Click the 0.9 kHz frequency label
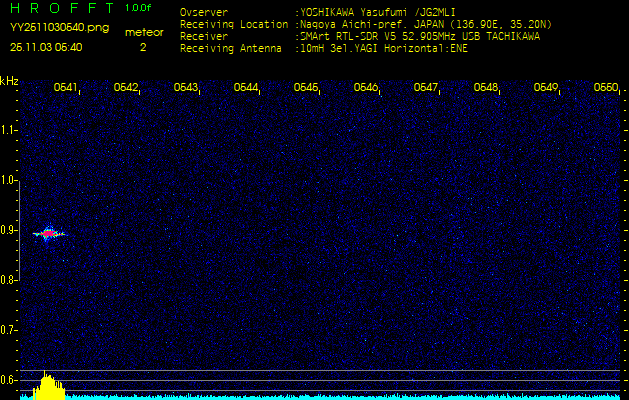 pyautogui.click(x=9, y=230)
